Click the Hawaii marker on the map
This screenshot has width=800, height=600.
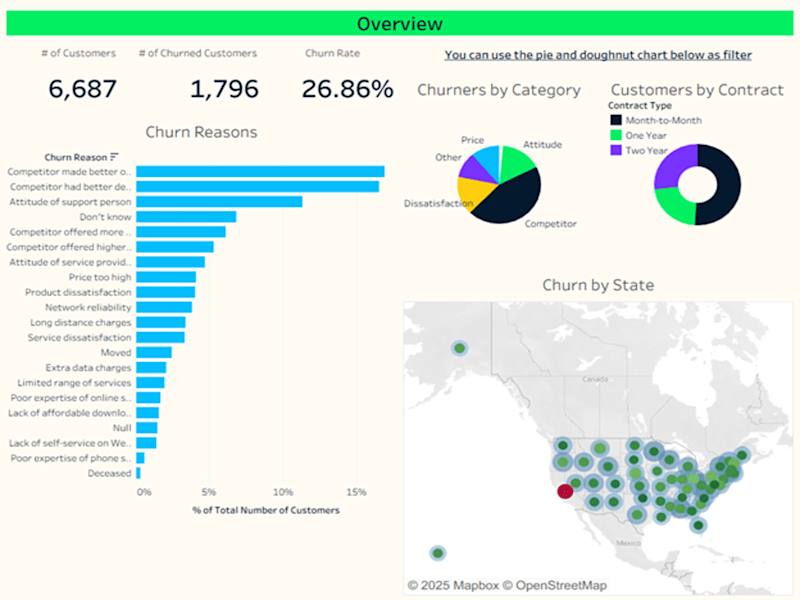438,553
